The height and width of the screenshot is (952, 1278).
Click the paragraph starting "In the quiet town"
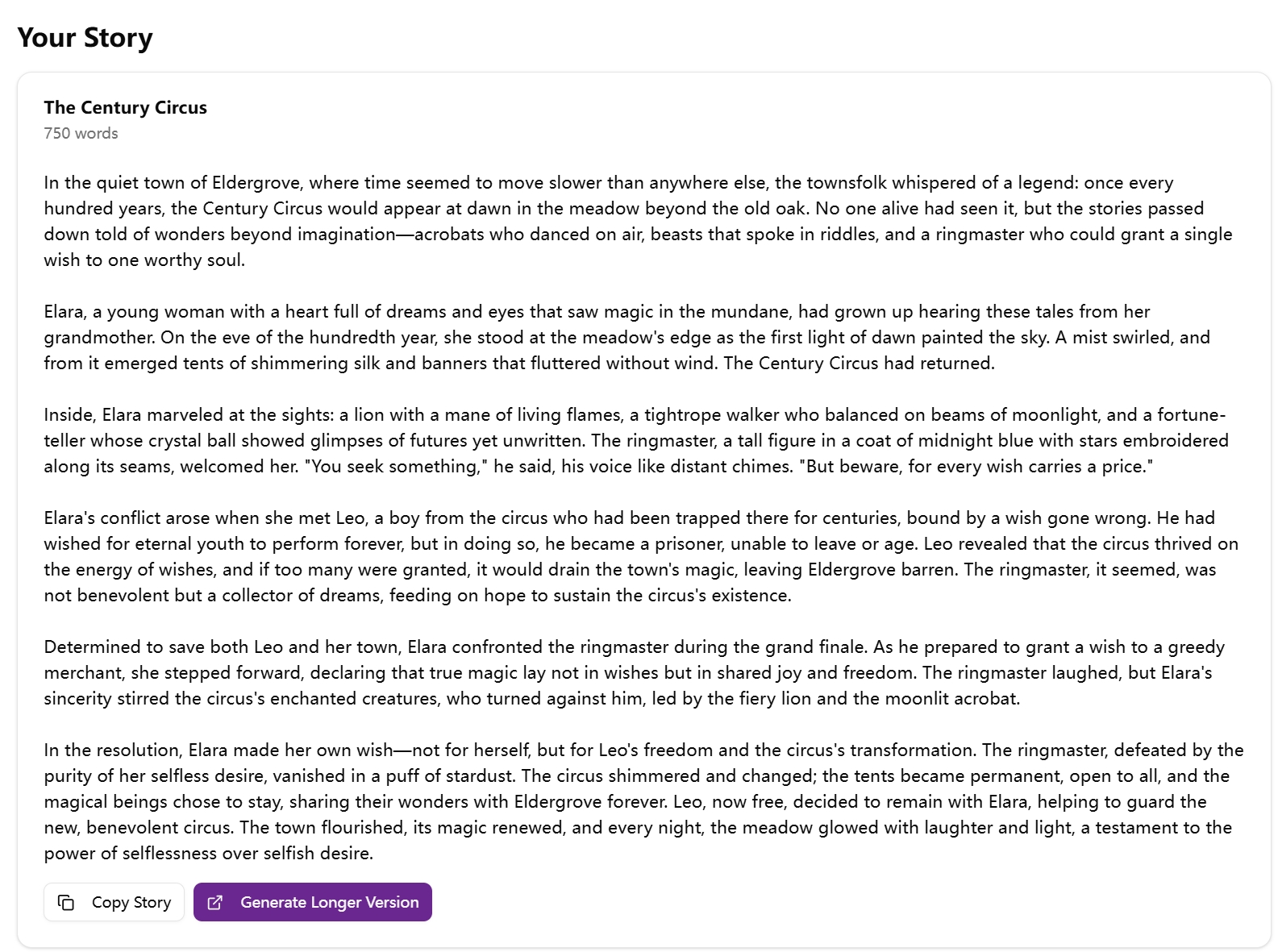pyautogui.click(x=638, y=221)
